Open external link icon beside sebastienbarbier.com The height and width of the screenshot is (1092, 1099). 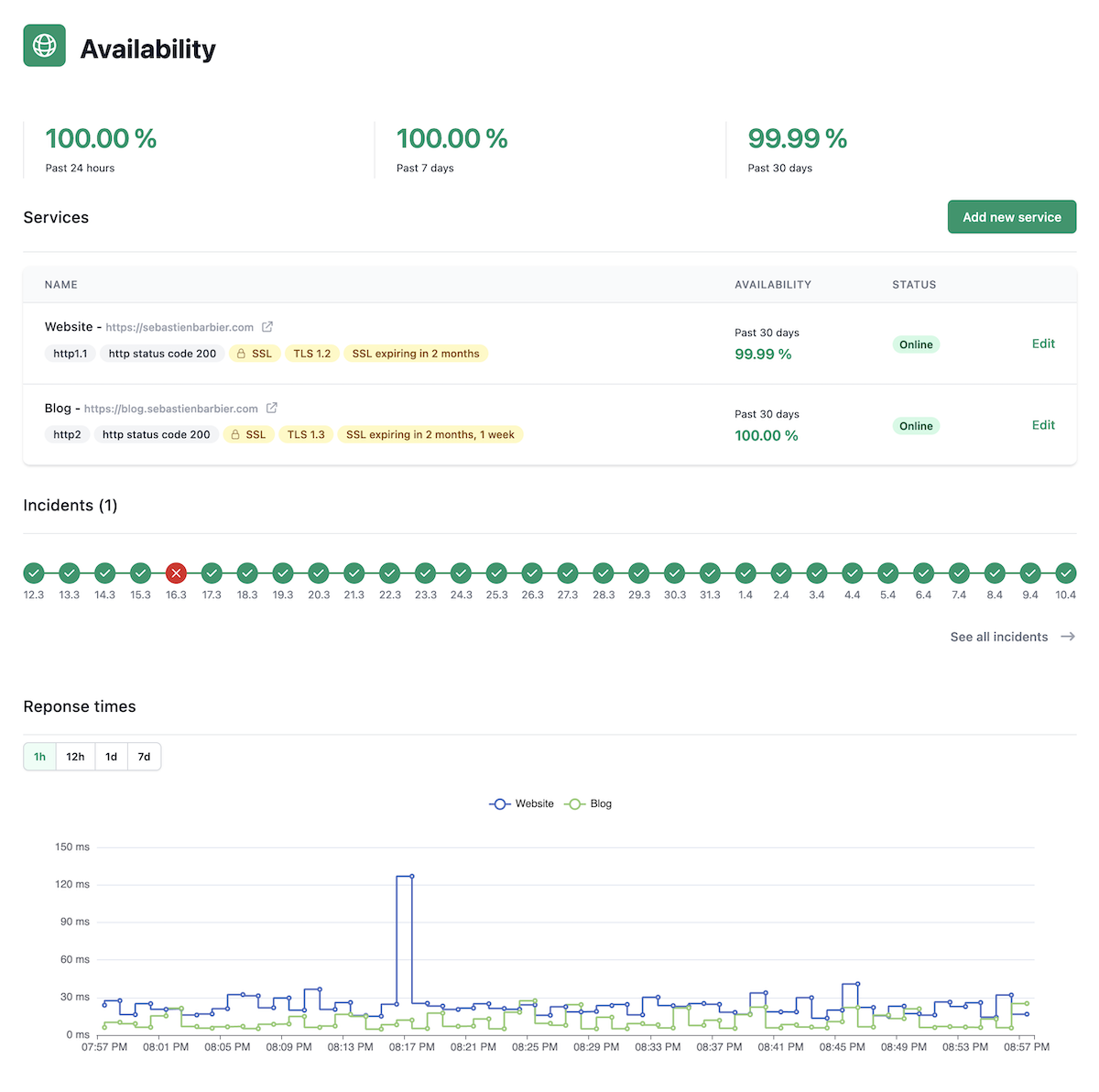tap(267, 327)
